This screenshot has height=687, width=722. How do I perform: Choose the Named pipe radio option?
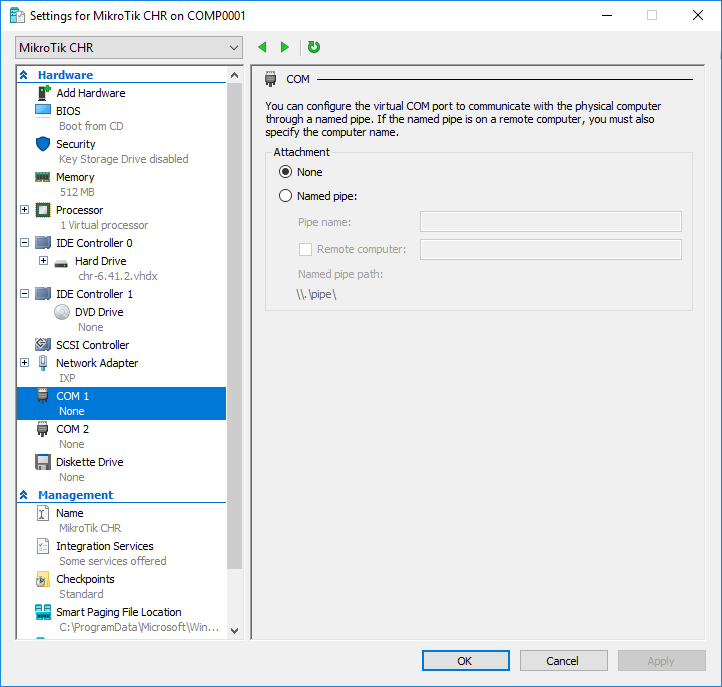tap(286, 196)
